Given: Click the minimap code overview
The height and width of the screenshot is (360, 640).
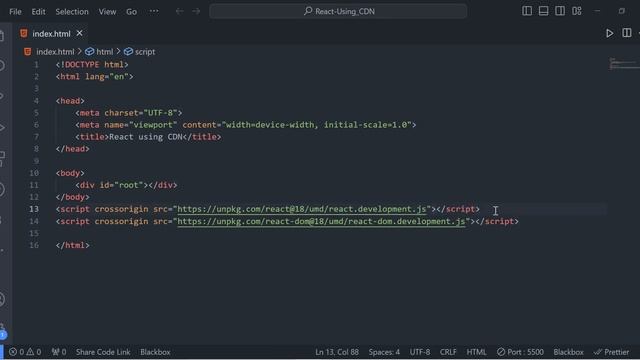Looking at the screenshot, I should tap(623, 63).
